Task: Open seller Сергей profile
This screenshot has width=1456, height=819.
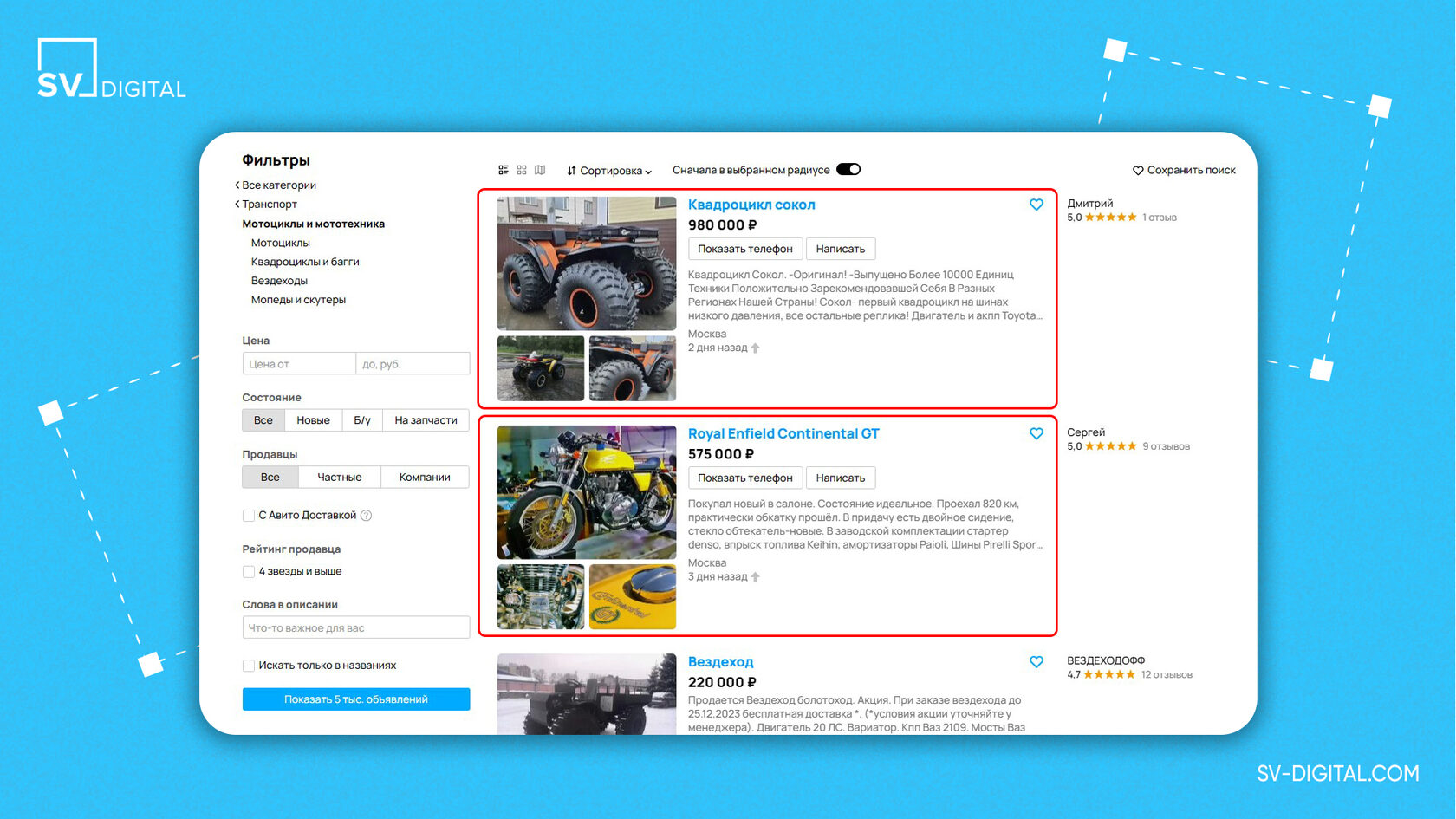Action: tap(1086, 432)
